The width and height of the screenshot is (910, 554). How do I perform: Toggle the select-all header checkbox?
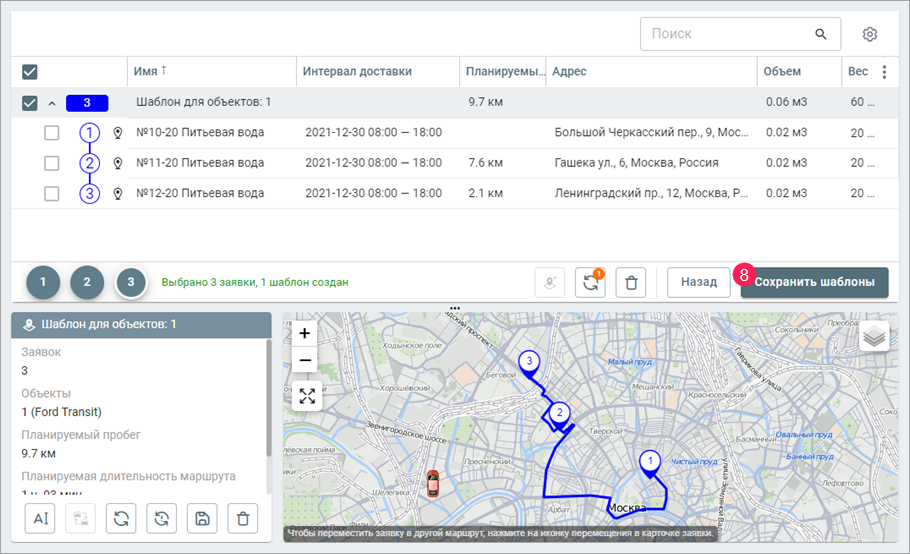pos(30,72)
